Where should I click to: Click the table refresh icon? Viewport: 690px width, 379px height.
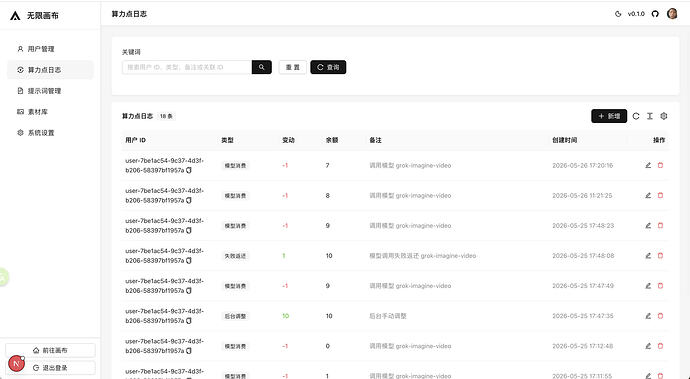pyautogui.click(x=636, y=116)
